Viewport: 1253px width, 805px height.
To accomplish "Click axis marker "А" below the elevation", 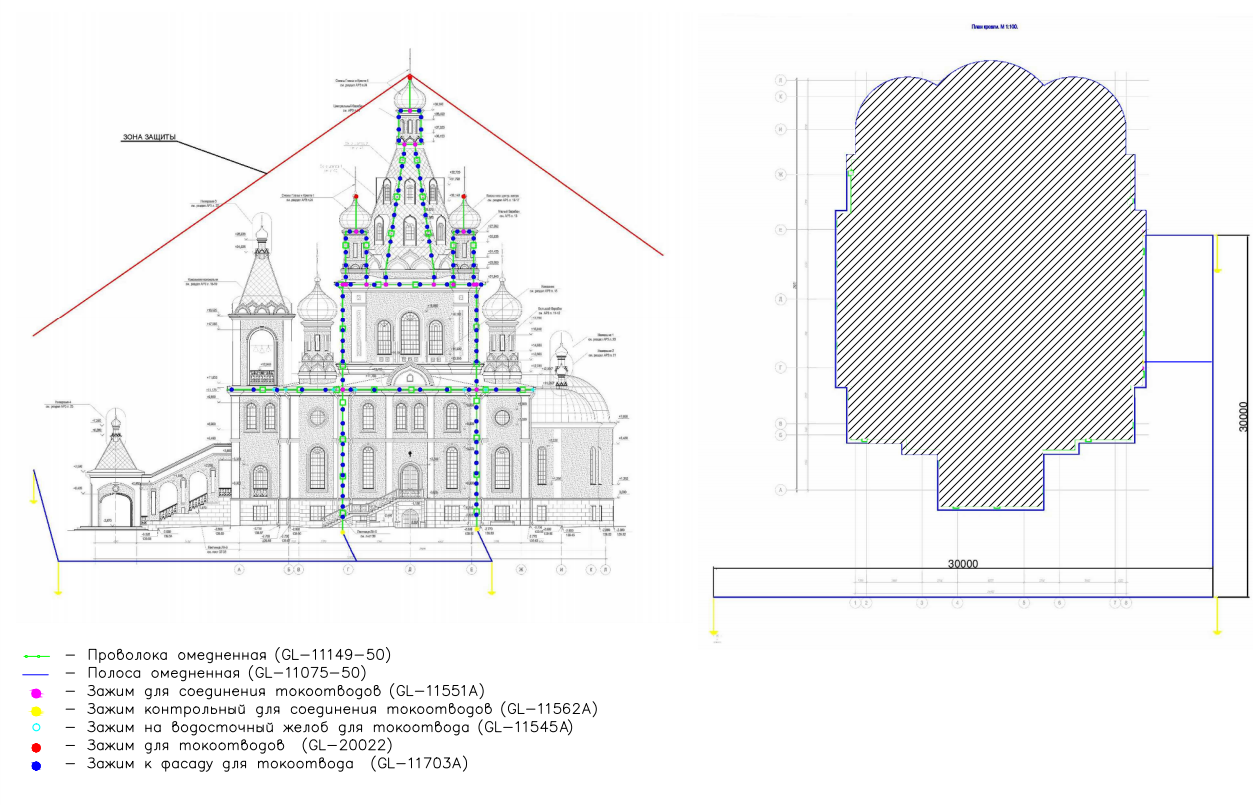I will [x=239, y=570].
